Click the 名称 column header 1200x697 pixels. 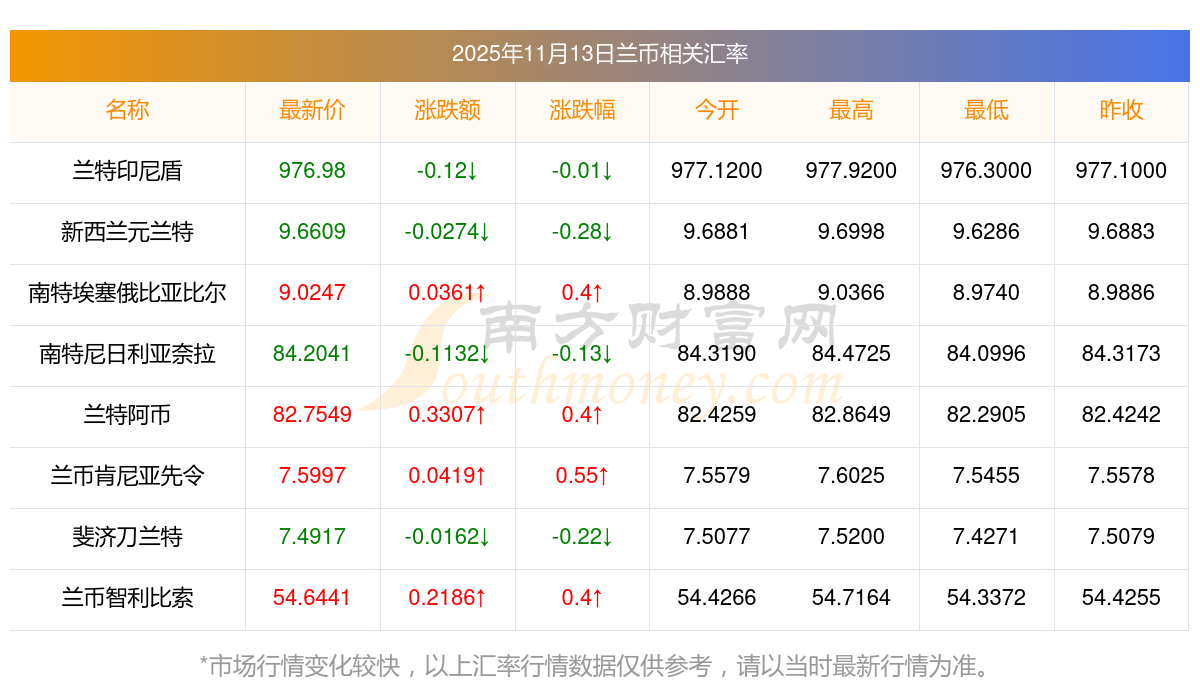click(x=127, y=111)
